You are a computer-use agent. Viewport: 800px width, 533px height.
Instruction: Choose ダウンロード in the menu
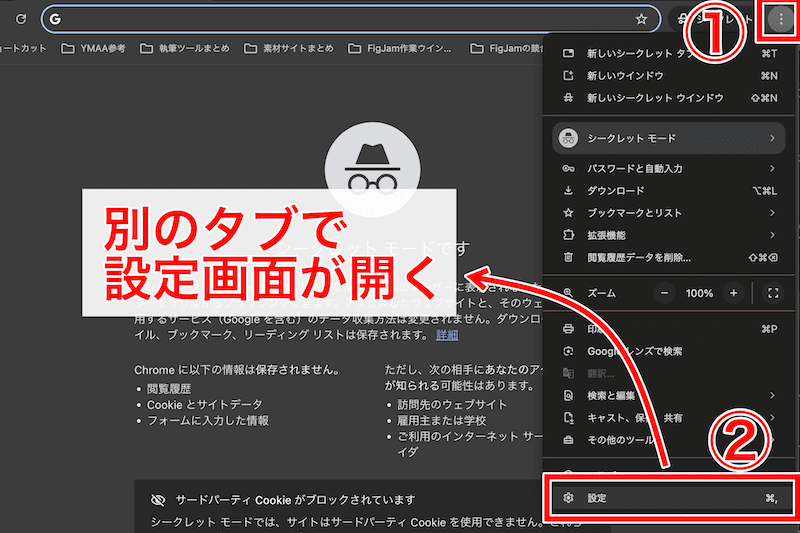point(616,191)
